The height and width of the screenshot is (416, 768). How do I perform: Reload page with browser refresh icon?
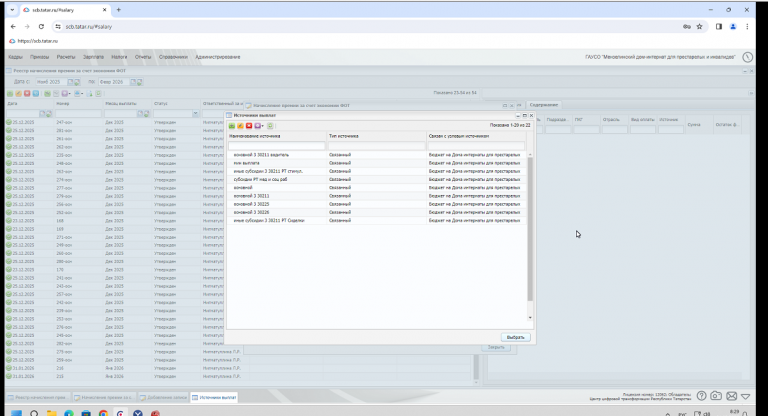(x=41, y=26)
